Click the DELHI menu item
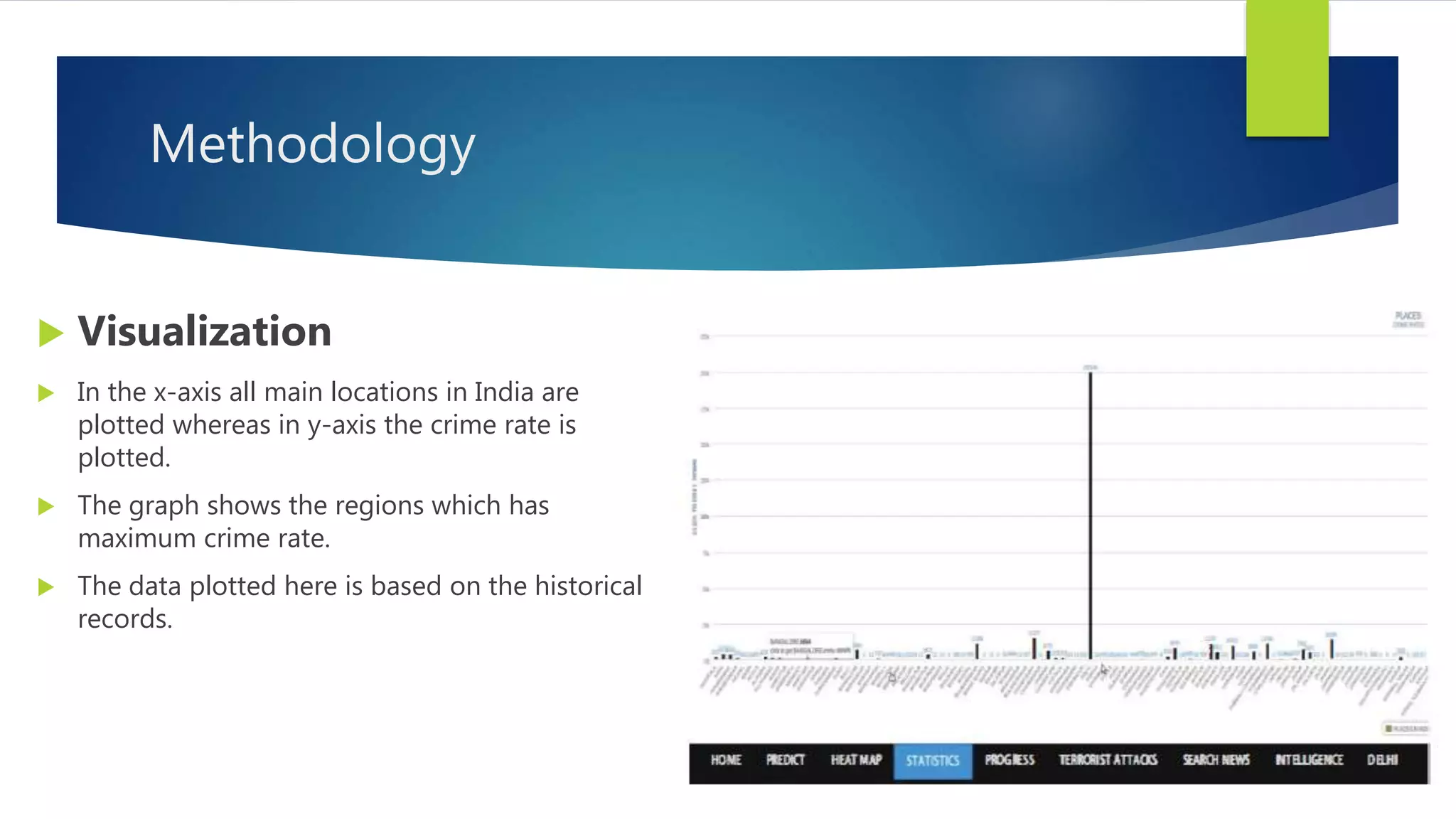 (x=1383, y=760)
